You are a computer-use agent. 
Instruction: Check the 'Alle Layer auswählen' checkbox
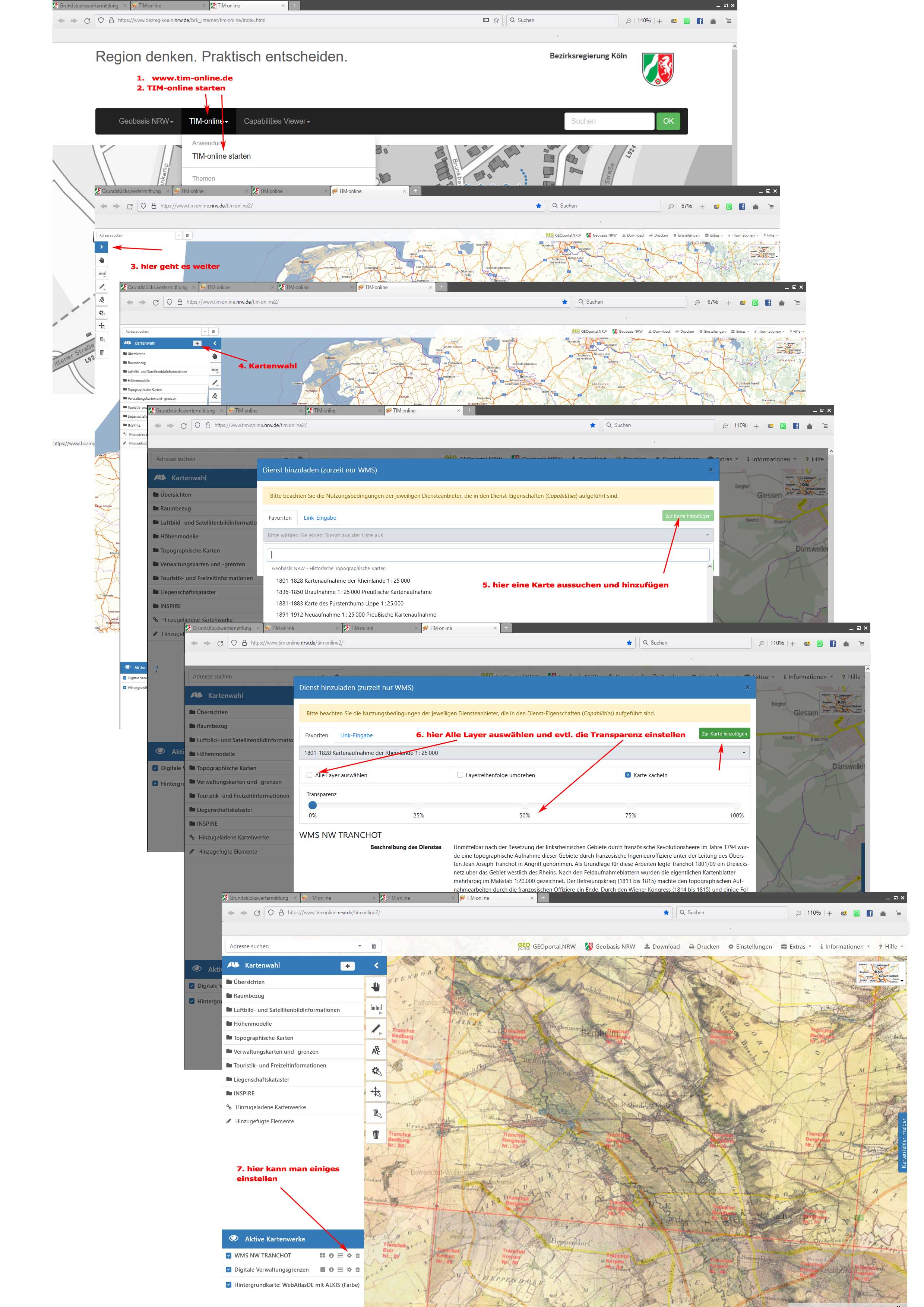pyautogui.click(x=309, y=775)
